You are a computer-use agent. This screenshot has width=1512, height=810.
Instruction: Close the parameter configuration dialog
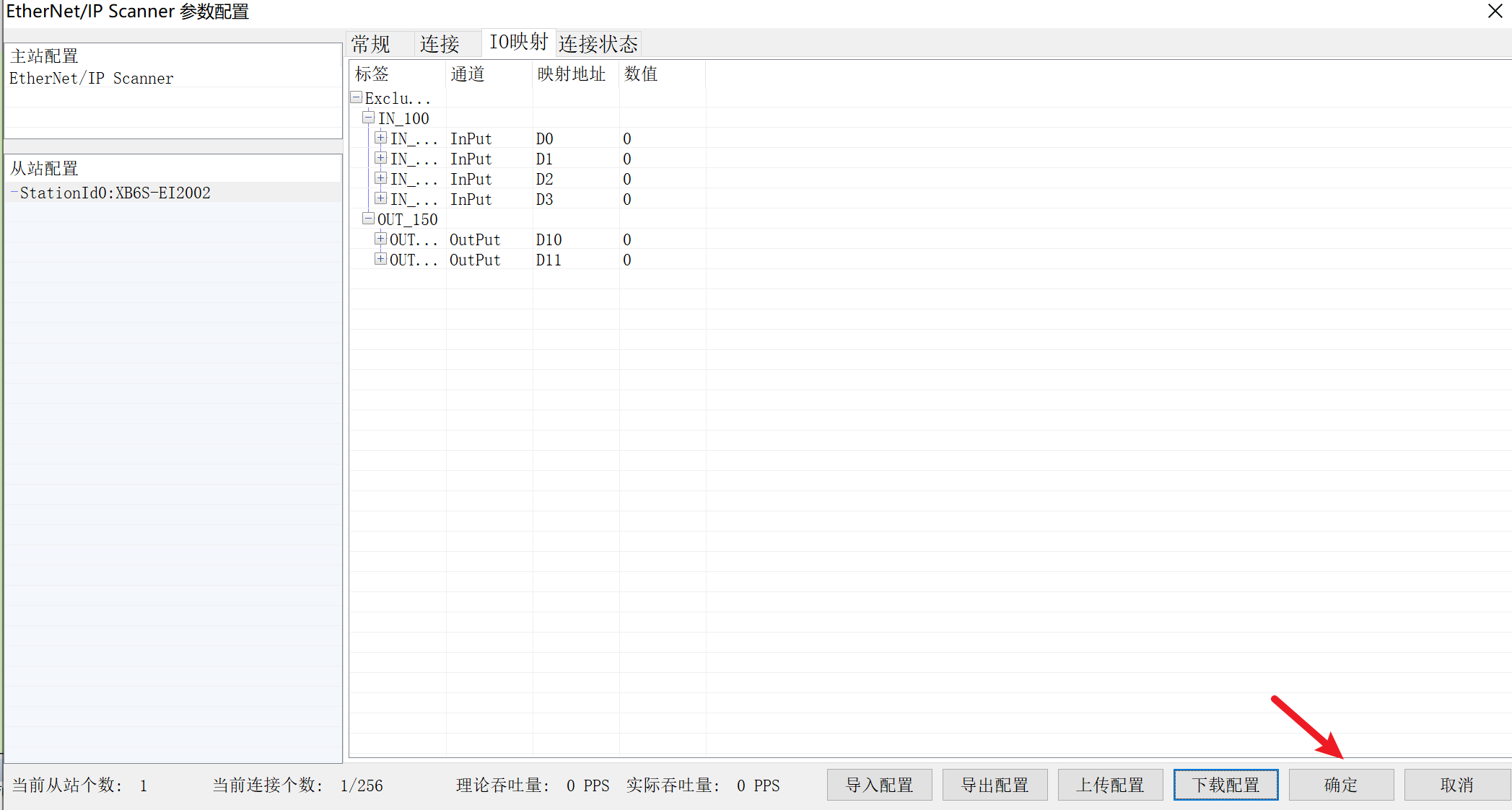tap(1495, 12)
